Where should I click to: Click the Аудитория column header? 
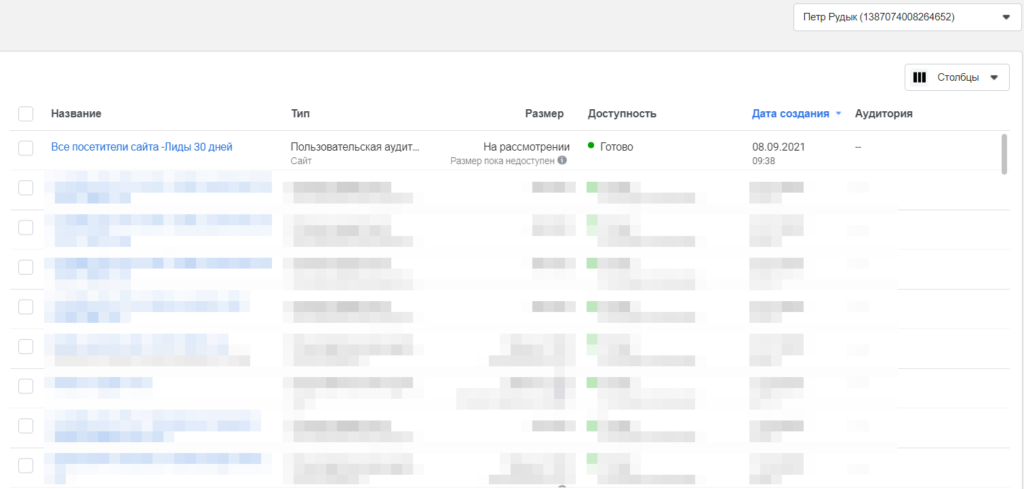(883, 114)
